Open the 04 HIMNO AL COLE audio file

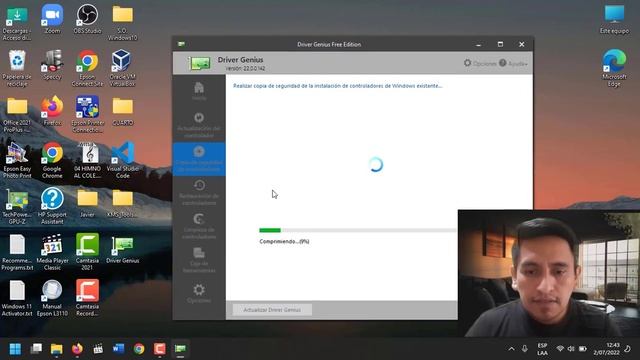(87, 160)
